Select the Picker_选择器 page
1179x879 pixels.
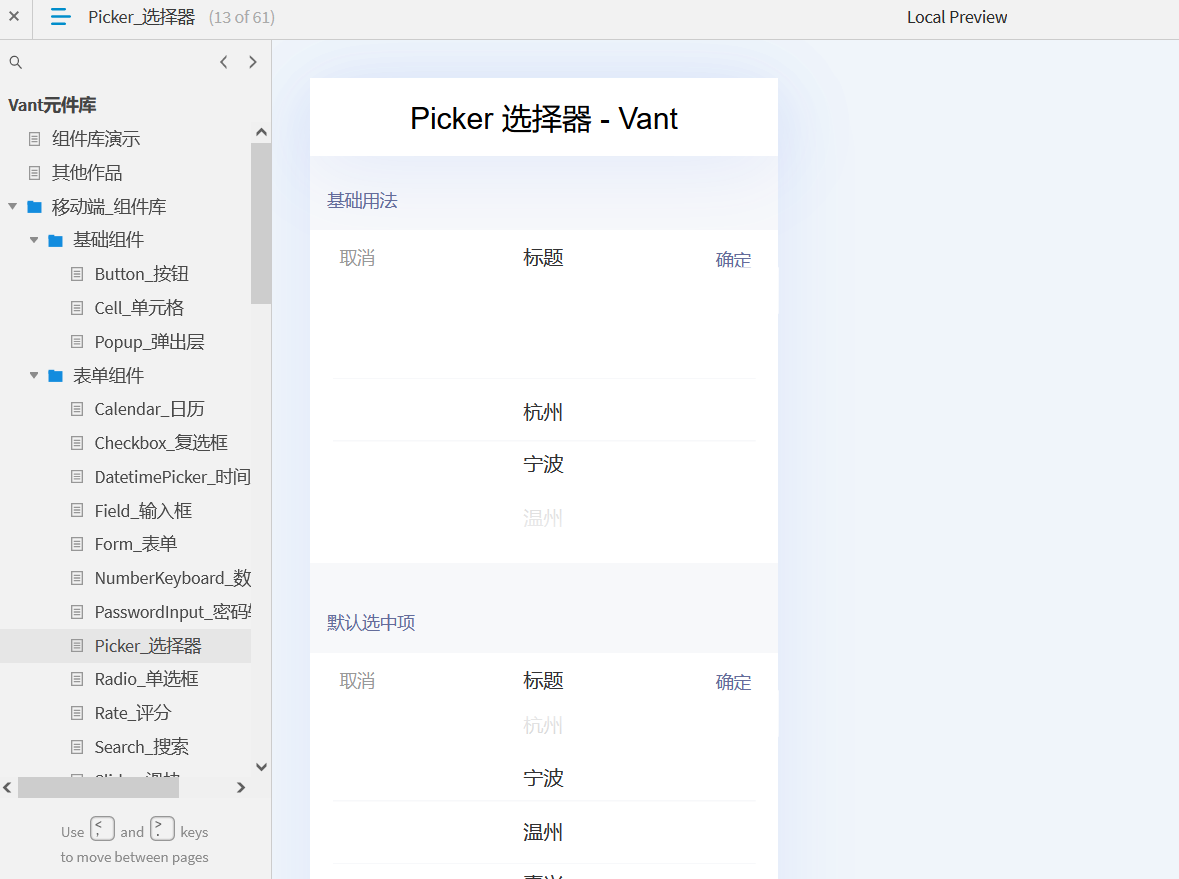click(148, 646)
